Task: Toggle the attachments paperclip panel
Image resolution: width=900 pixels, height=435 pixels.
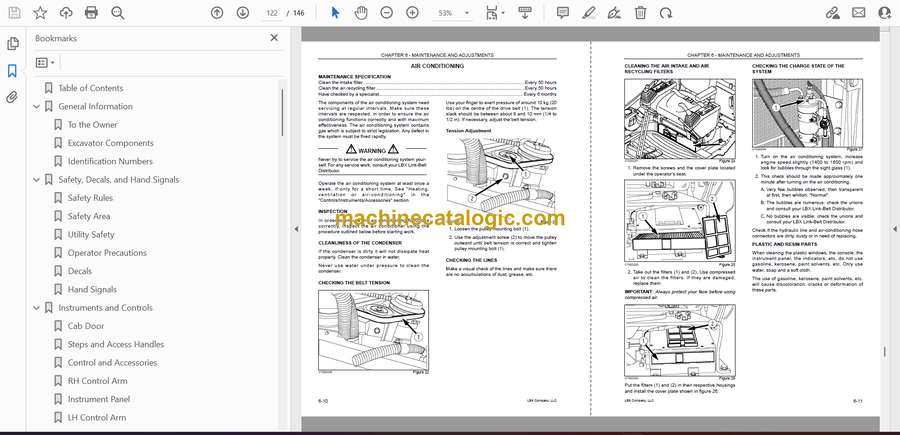Action: click(x=13, y=97)
